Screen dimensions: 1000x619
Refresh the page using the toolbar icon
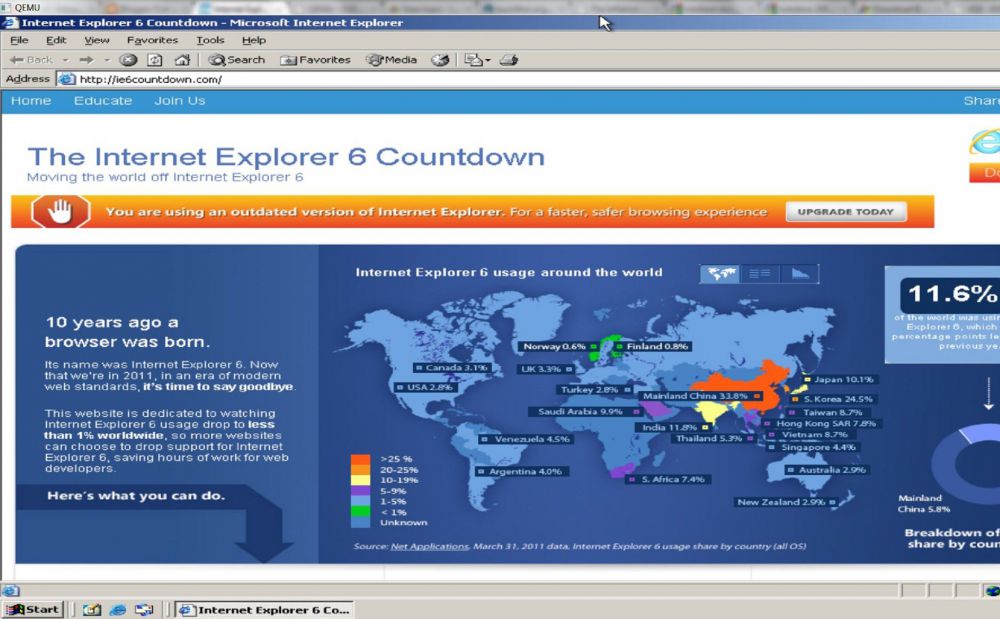click(x=155, y=60)
